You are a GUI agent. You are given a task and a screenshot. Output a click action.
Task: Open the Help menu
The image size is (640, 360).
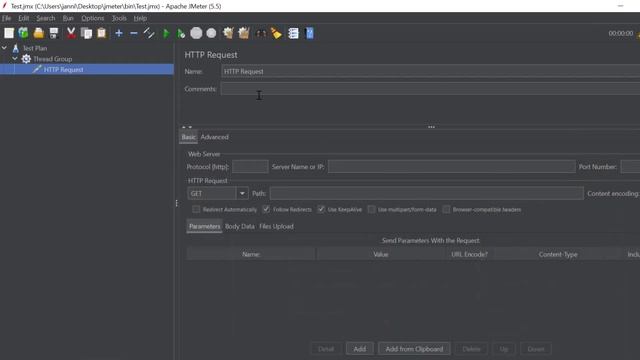tap(140, 18)
